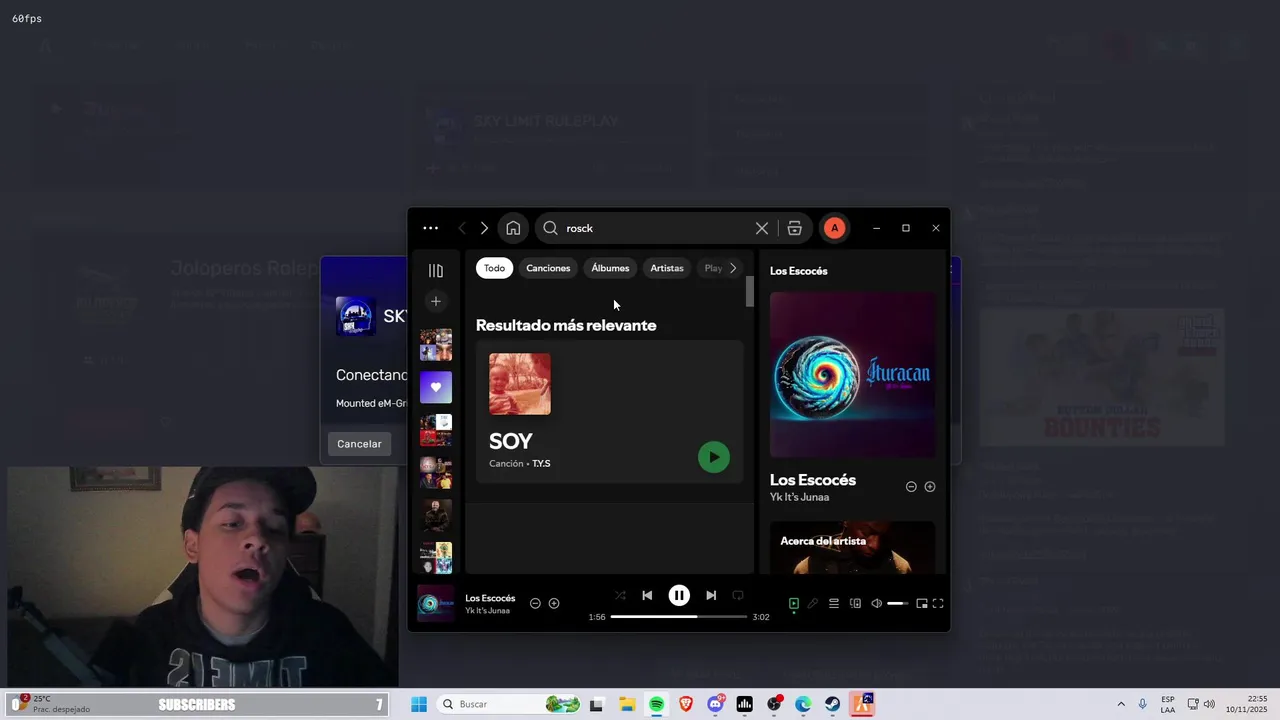Open Yk It's Junaa link in the right panel
This screenshot has height=720, width=1280.
click(x=799, y=497)
